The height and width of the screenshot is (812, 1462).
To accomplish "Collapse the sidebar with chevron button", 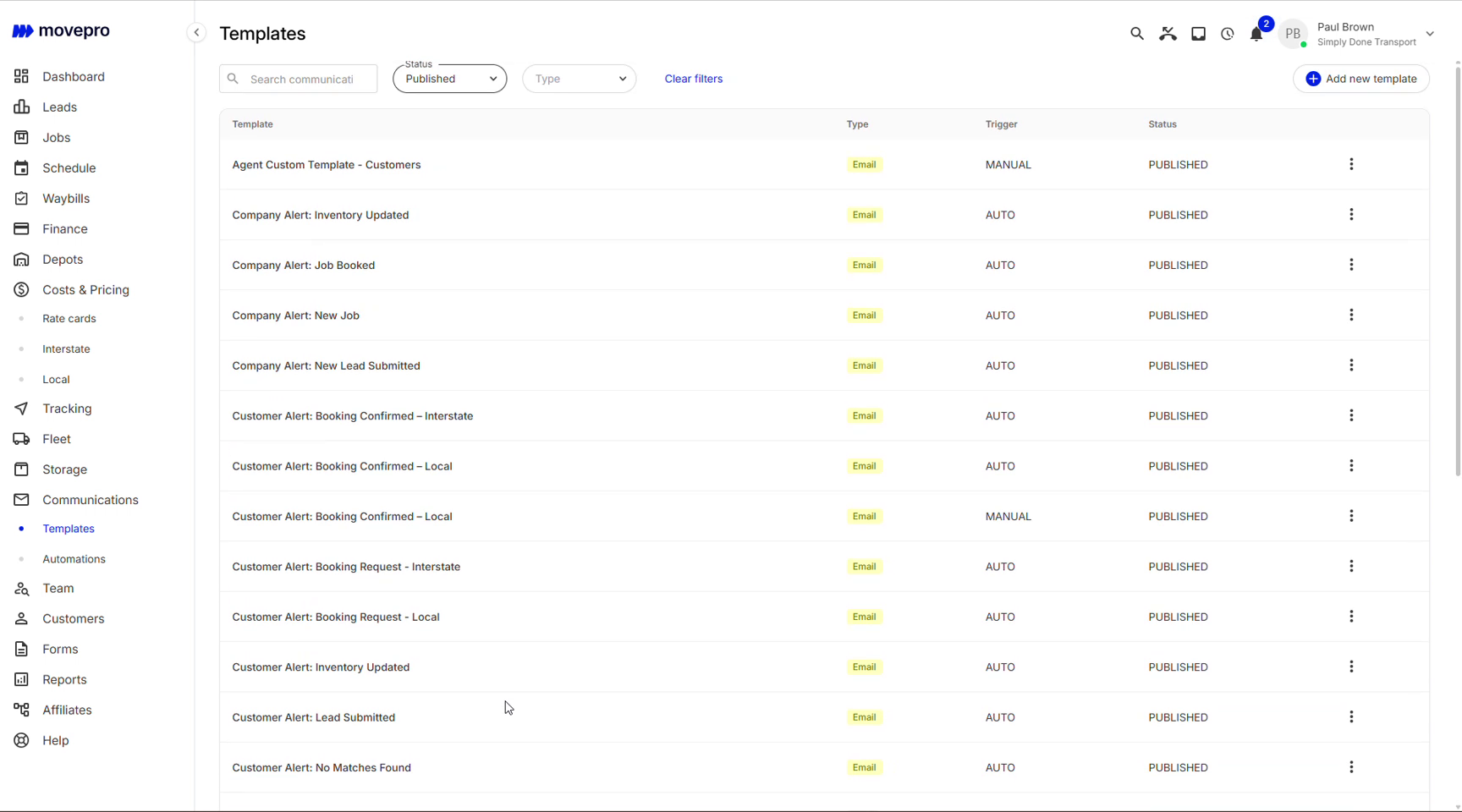I will [x=196, y=33].
